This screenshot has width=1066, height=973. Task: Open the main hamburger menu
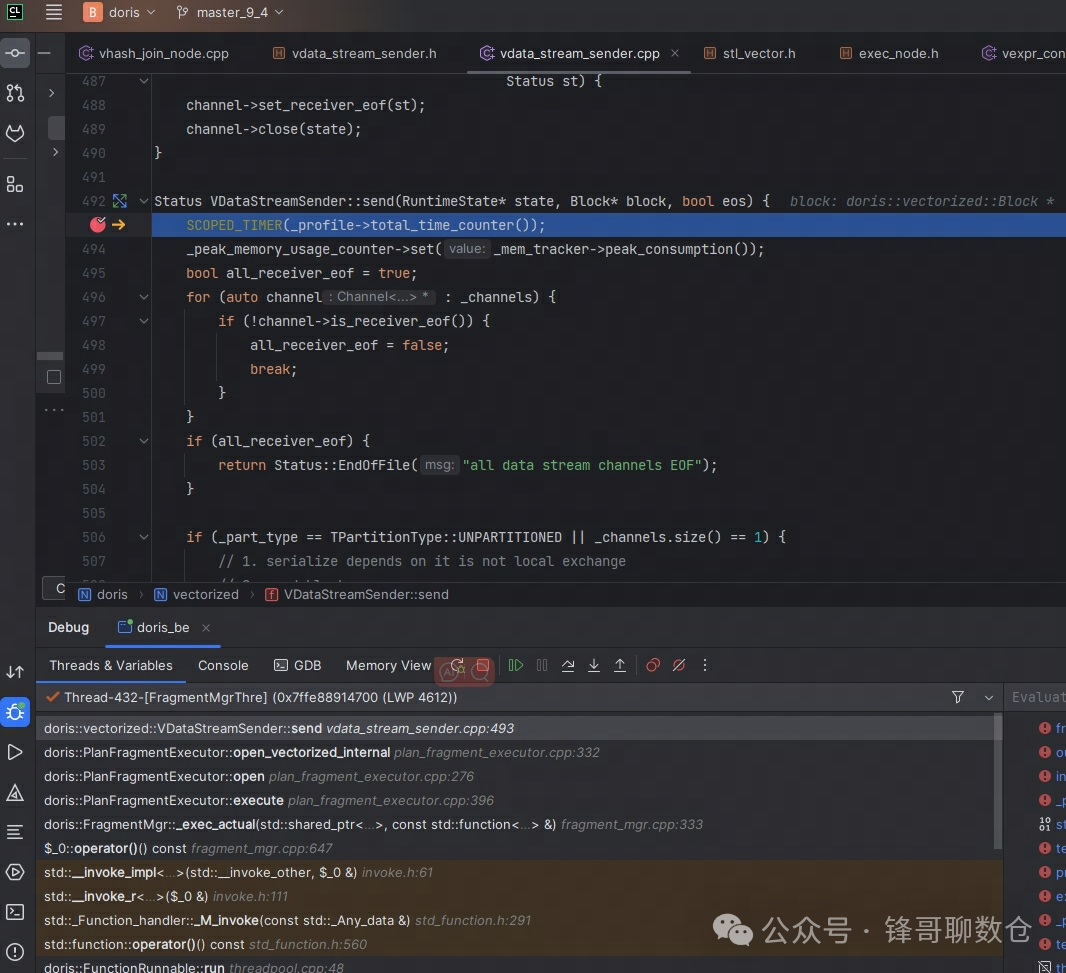coord(54,12)
